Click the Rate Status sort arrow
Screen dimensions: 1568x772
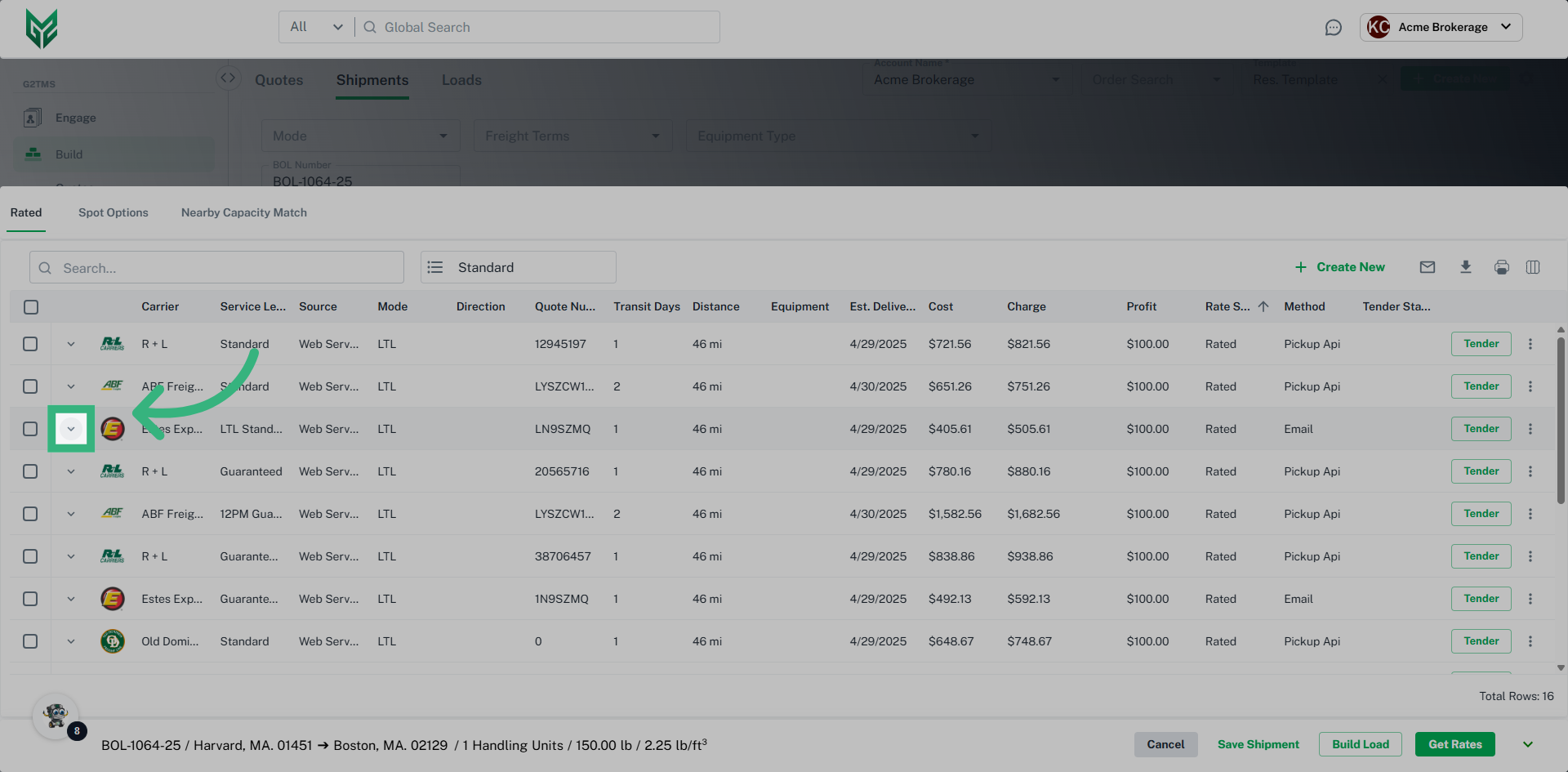point(1263,306)
